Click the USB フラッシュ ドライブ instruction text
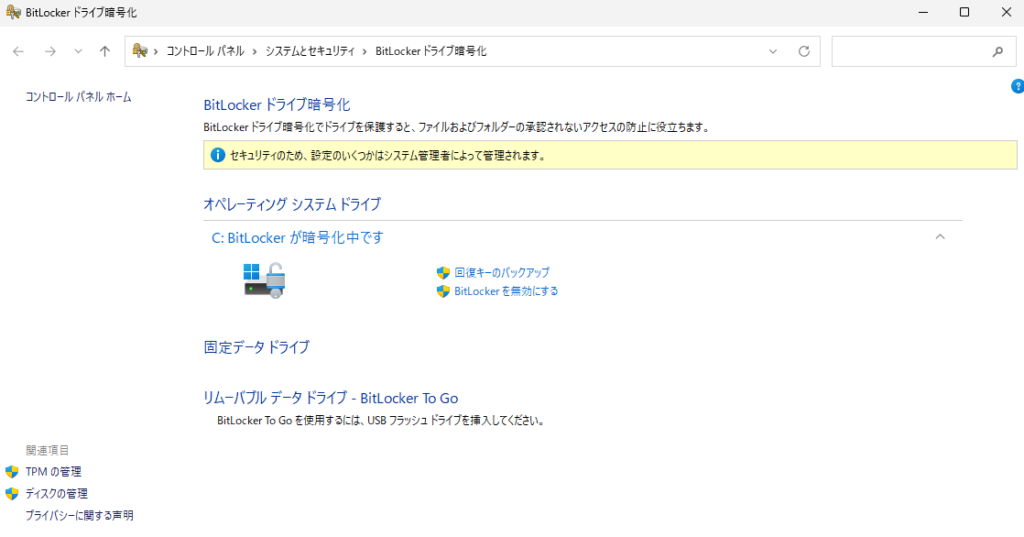This screenshot has height=537, width=1024. click(381, 421)
